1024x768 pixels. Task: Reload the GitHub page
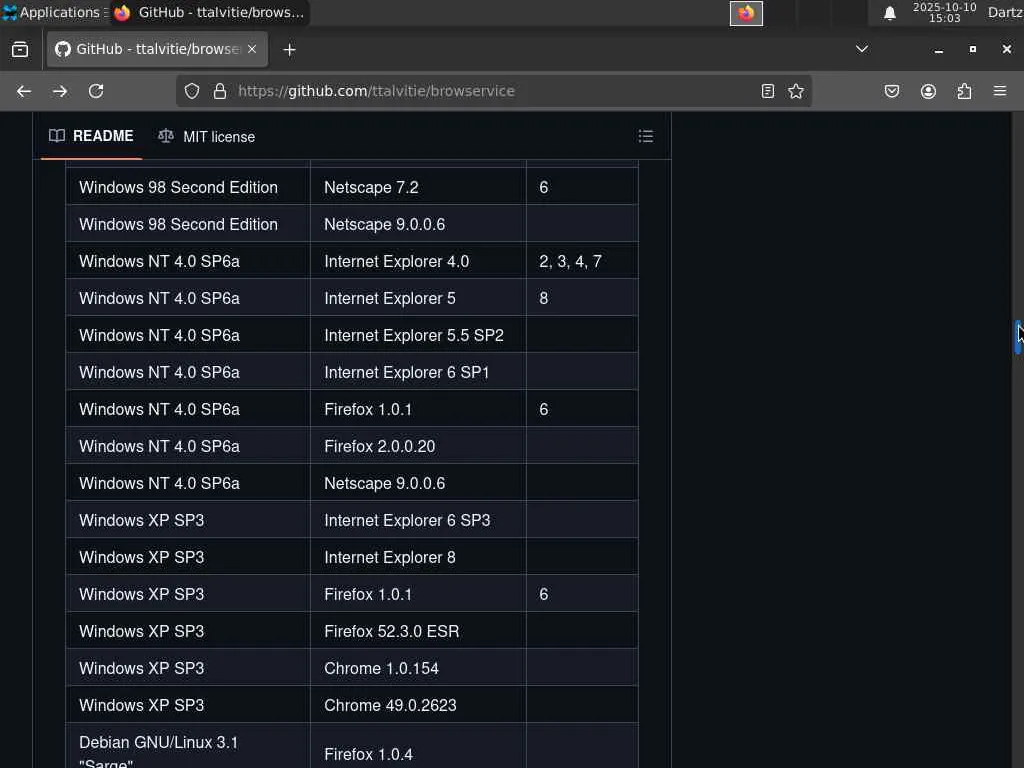(96, 91)
